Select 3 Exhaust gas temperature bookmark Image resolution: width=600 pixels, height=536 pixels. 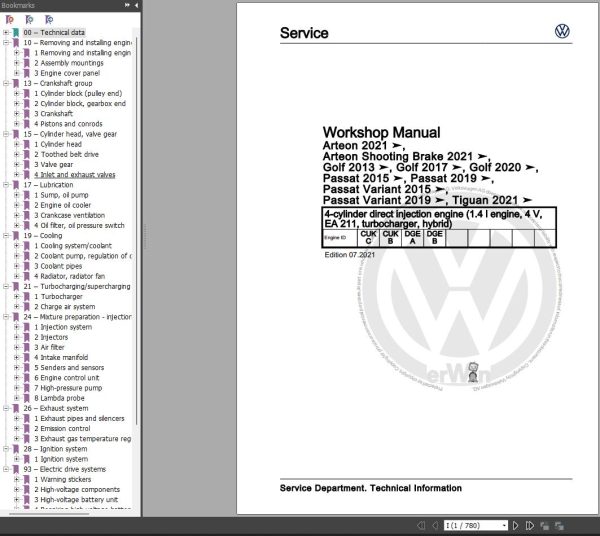pos(83,439)
